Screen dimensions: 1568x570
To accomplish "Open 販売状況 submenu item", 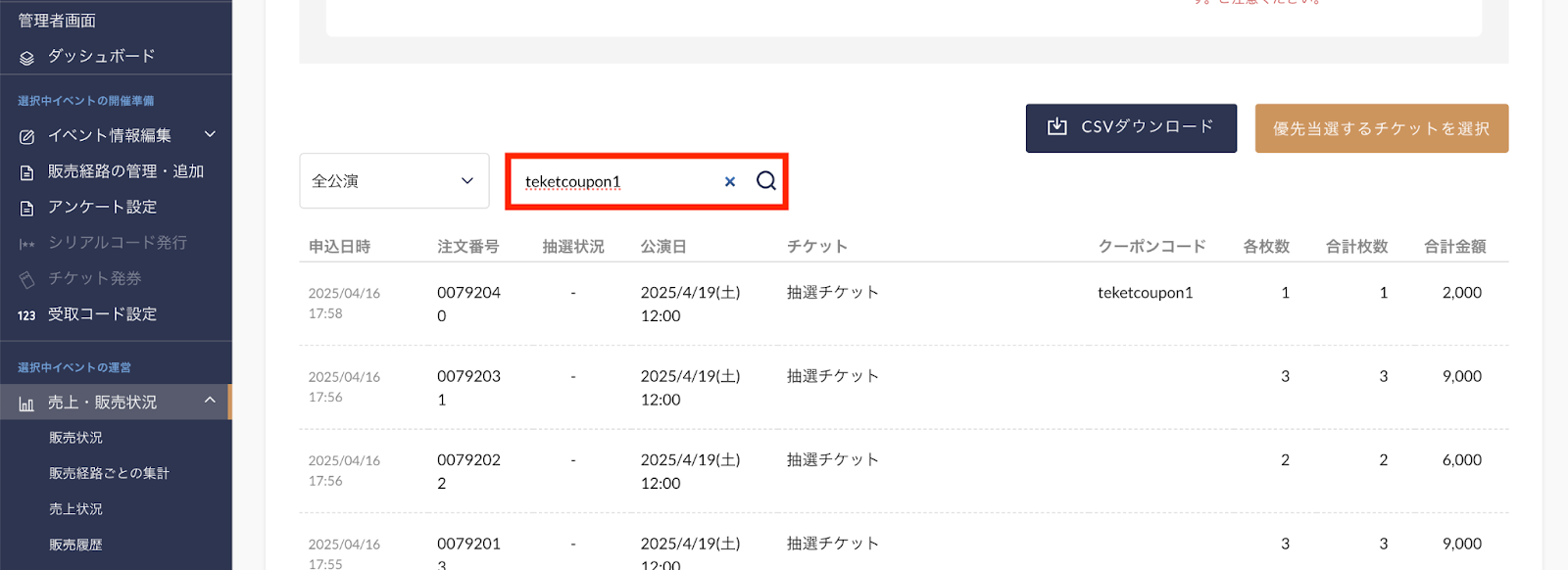I will [75, 438].
